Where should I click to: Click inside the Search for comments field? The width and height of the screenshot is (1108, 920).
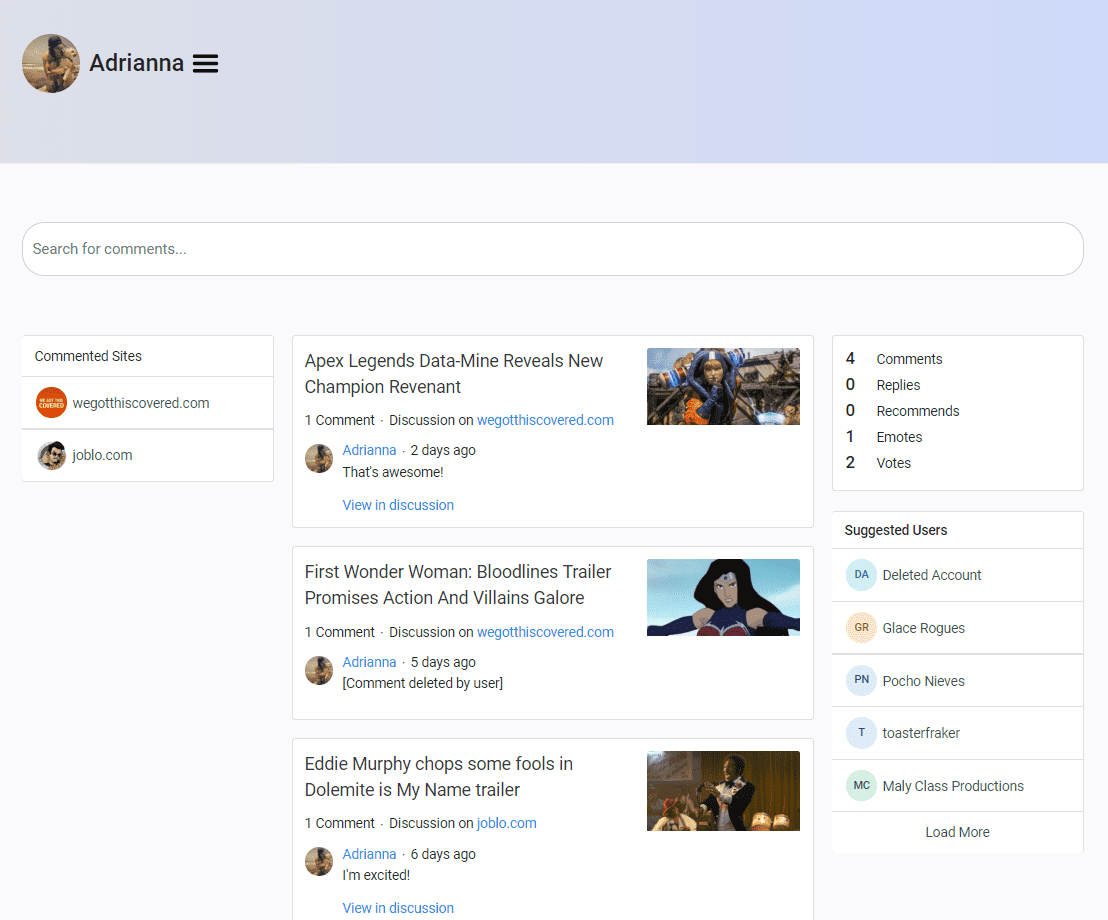tap(552, 249)
